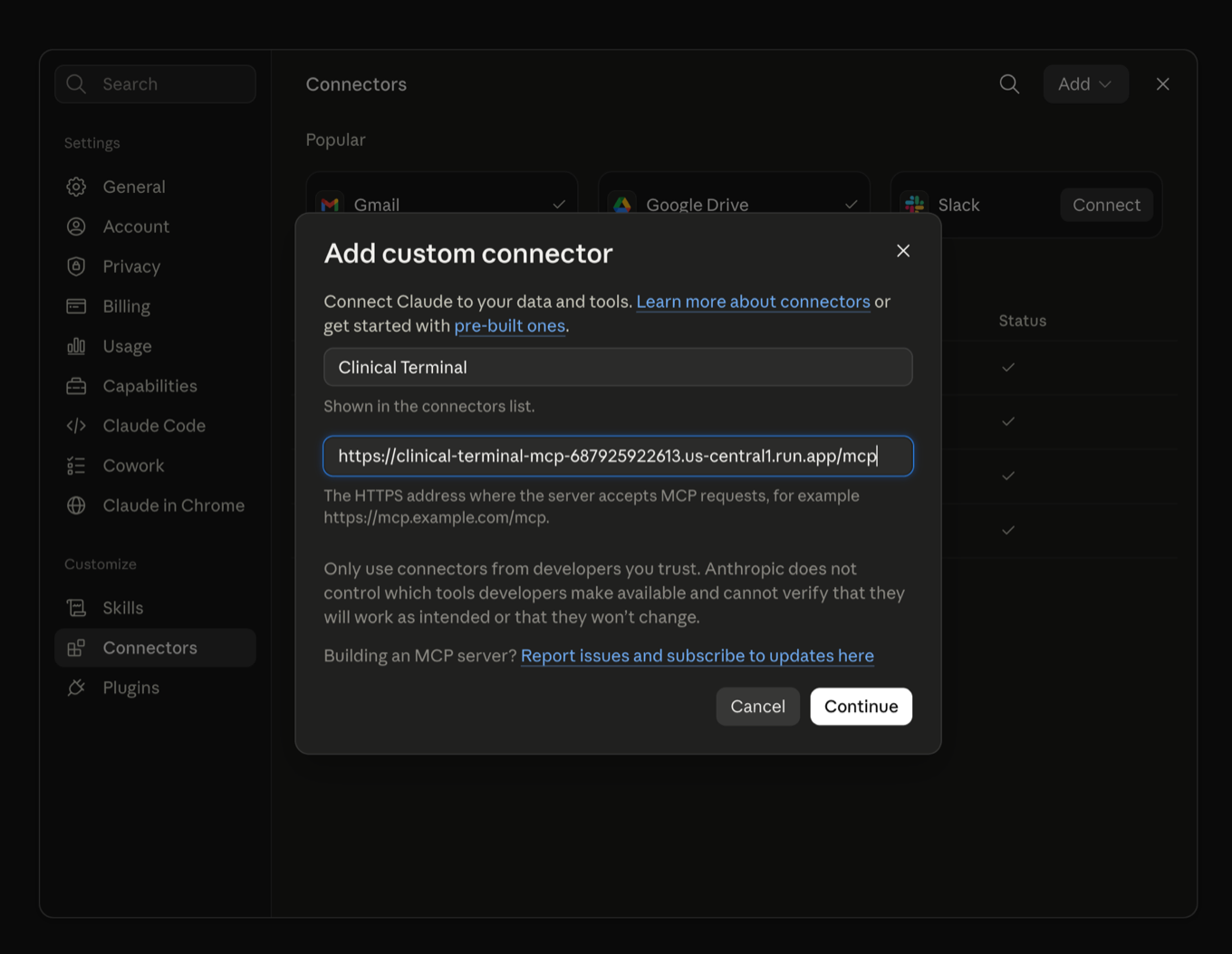The image size is (1232, 954).
Task: Click the Claude in Chrome globe icon
Action: pos(76,506)
